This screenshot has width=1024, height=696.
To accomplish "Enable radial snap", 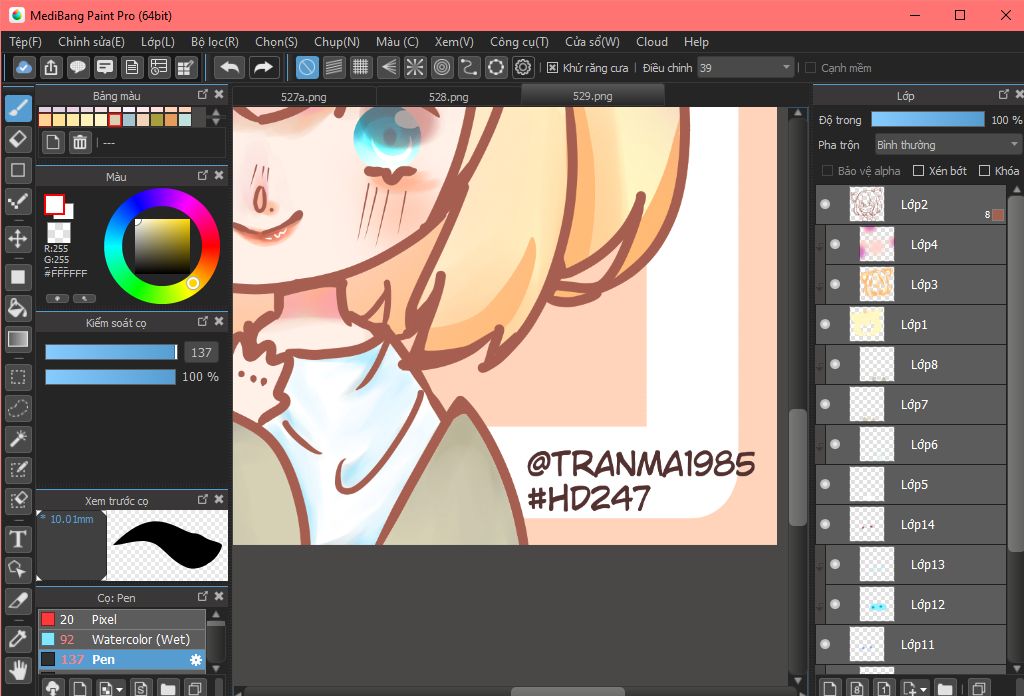I will pos(415,67).
